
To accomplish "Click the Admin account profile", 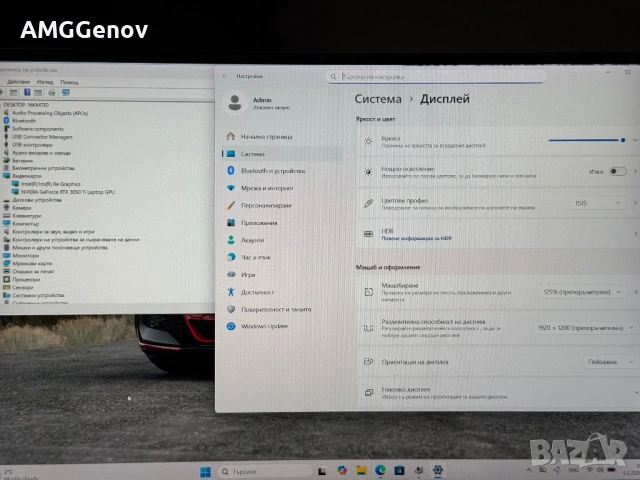I will point(258,103).
